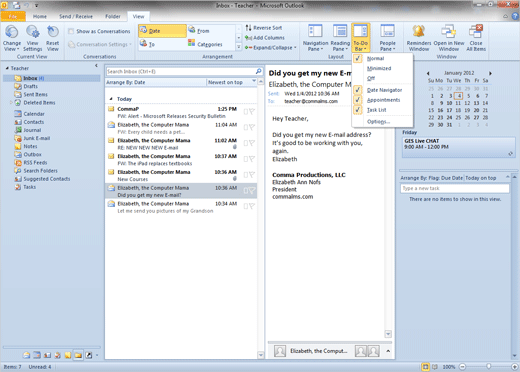Viewport: 520px width, 372px height.
Task: Click the zoom slider in the status bar
Action: point(488,367)
